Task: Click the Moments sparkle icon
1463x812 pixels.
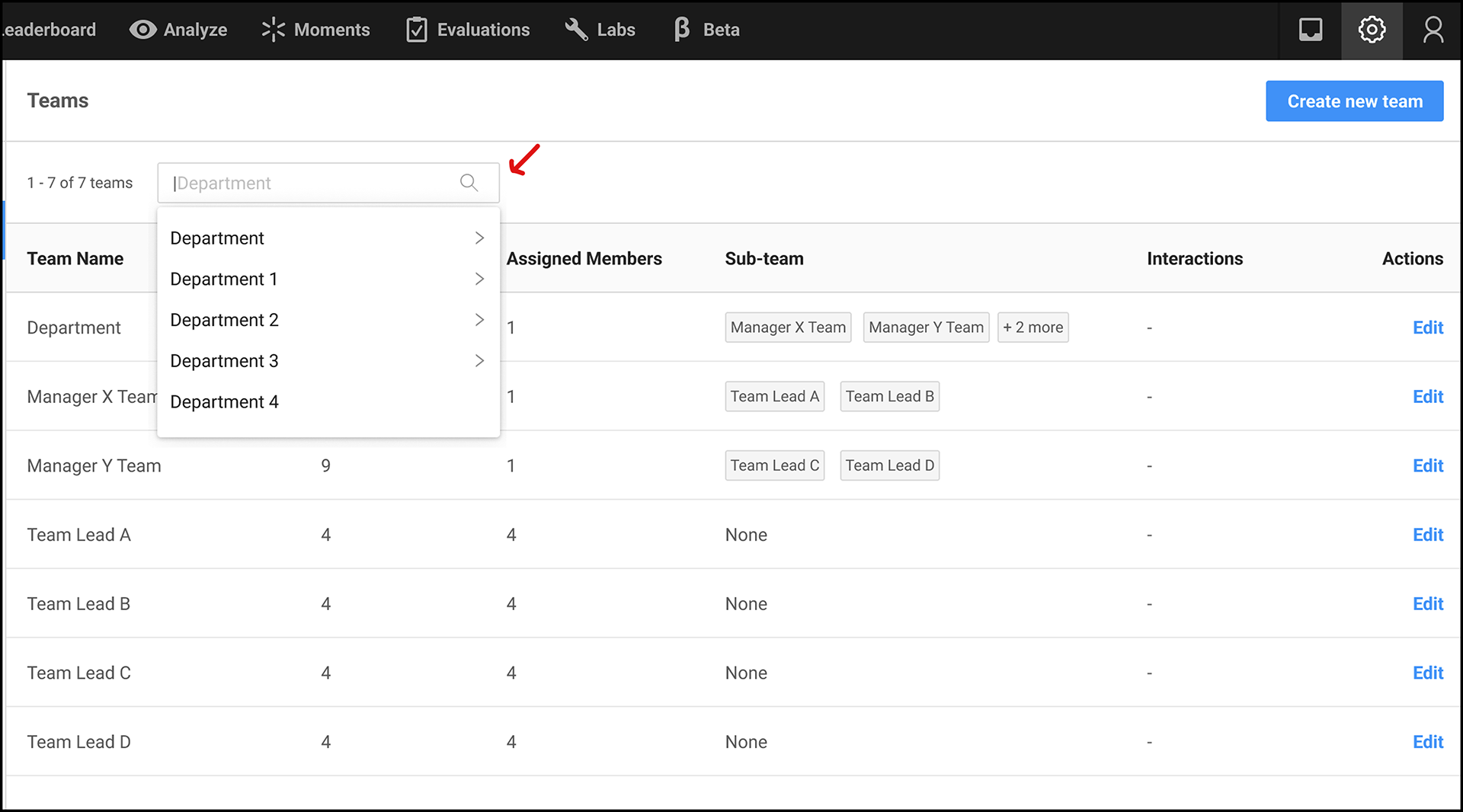Action: click(x=273, y=30)
